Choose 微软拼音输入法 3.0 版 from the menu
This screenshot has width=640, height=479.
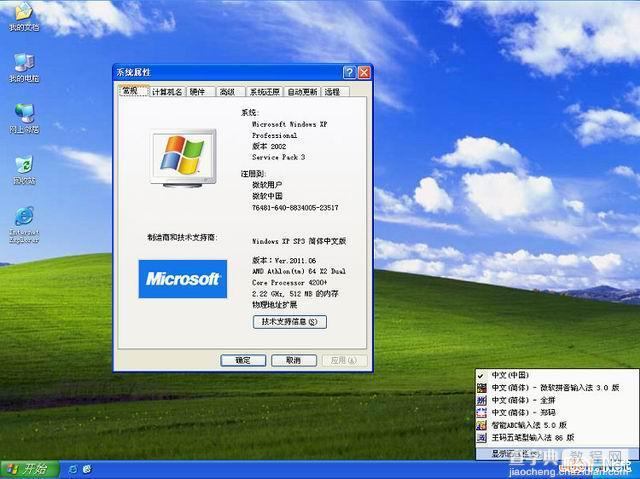tap(557, 388)
